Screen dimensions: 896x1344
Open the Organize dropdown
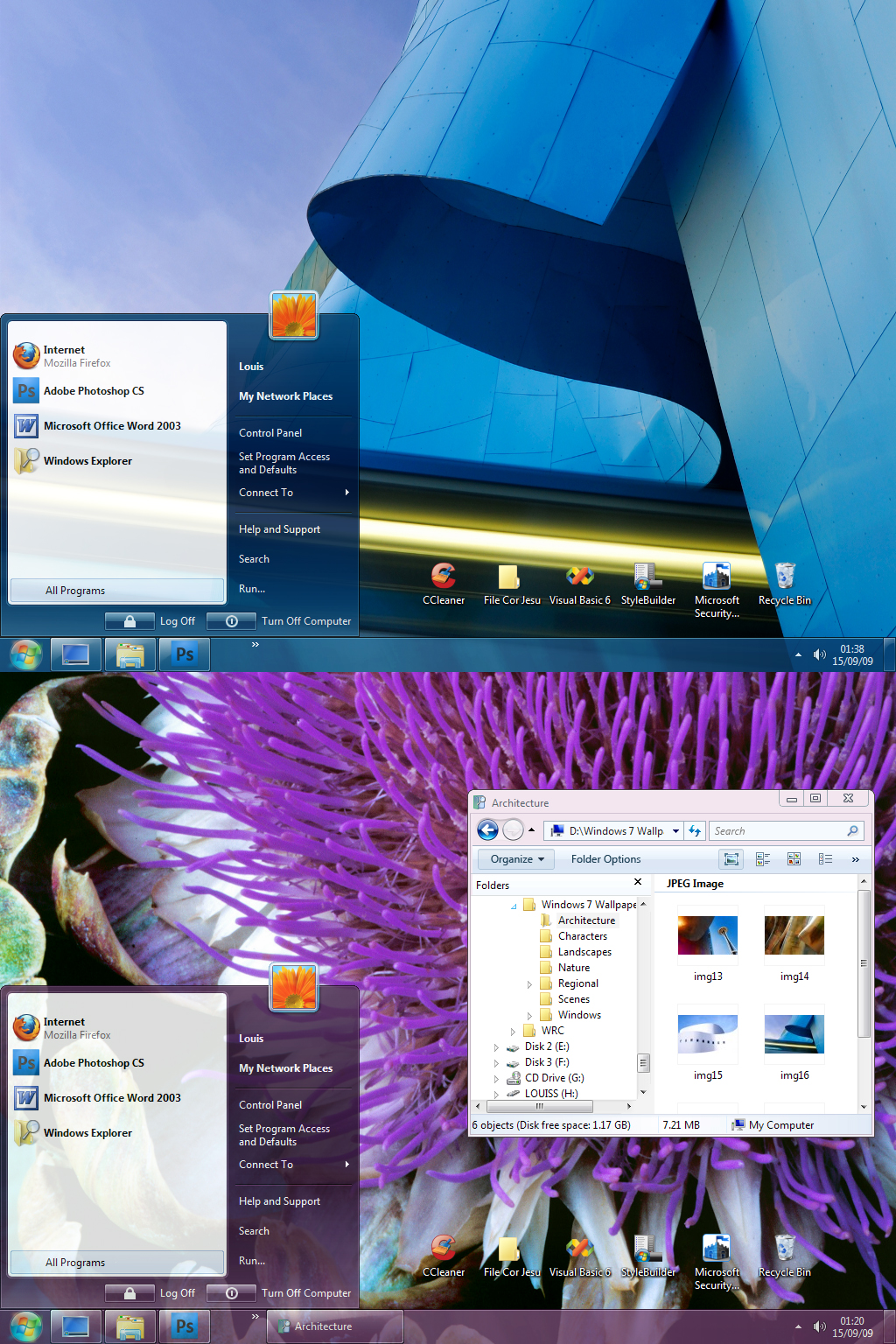(x=514, y=858)
